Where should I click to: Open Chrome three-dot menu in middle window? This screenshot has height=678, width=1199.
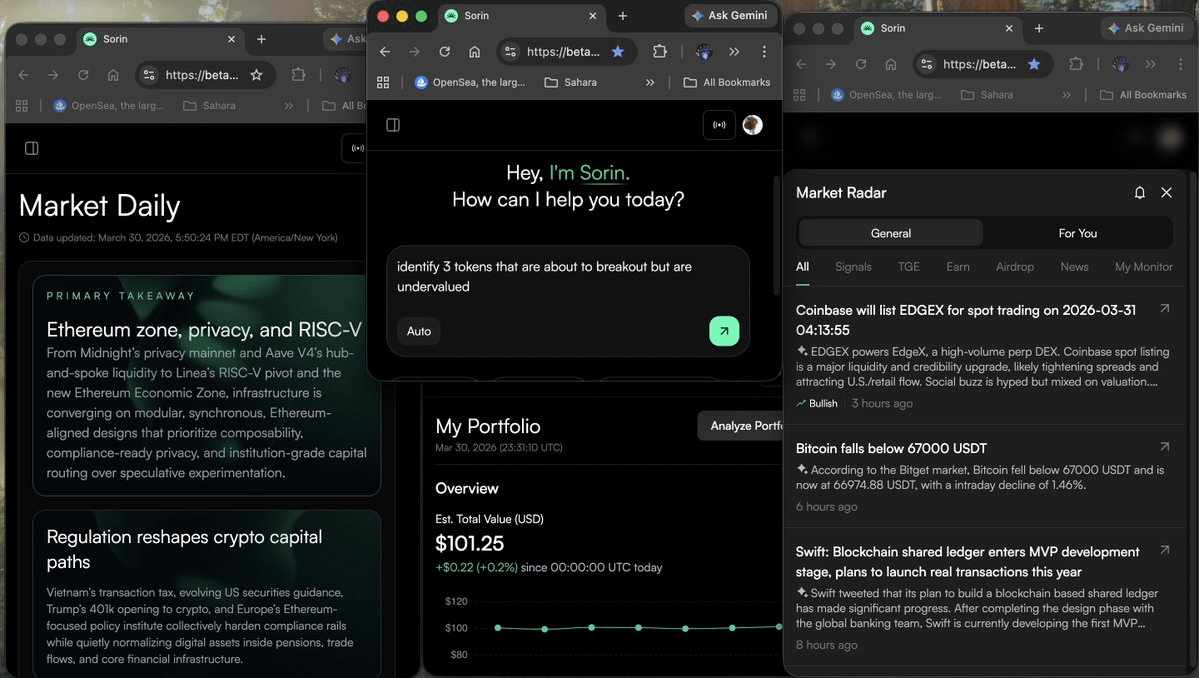click(x=764, y=52)
